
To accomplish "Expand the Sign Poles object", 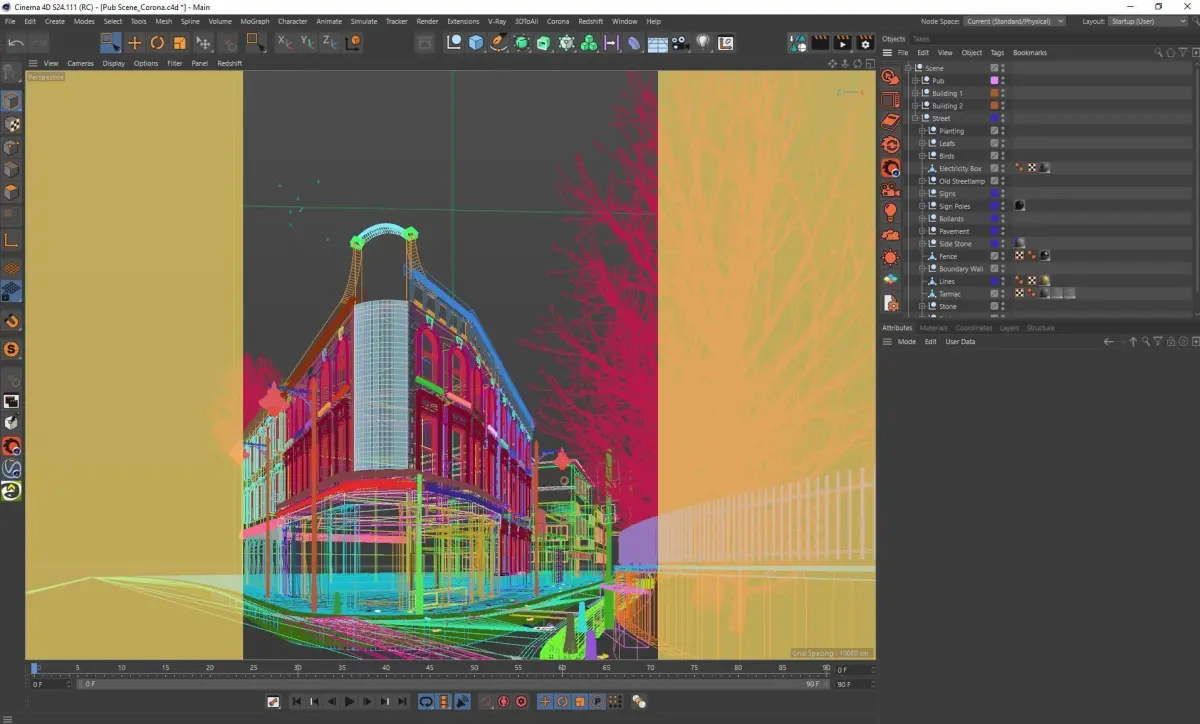I will [922, 206].
